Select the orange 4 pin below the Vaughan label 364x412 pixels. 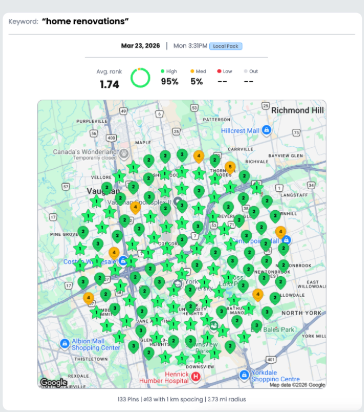[135, 208]
